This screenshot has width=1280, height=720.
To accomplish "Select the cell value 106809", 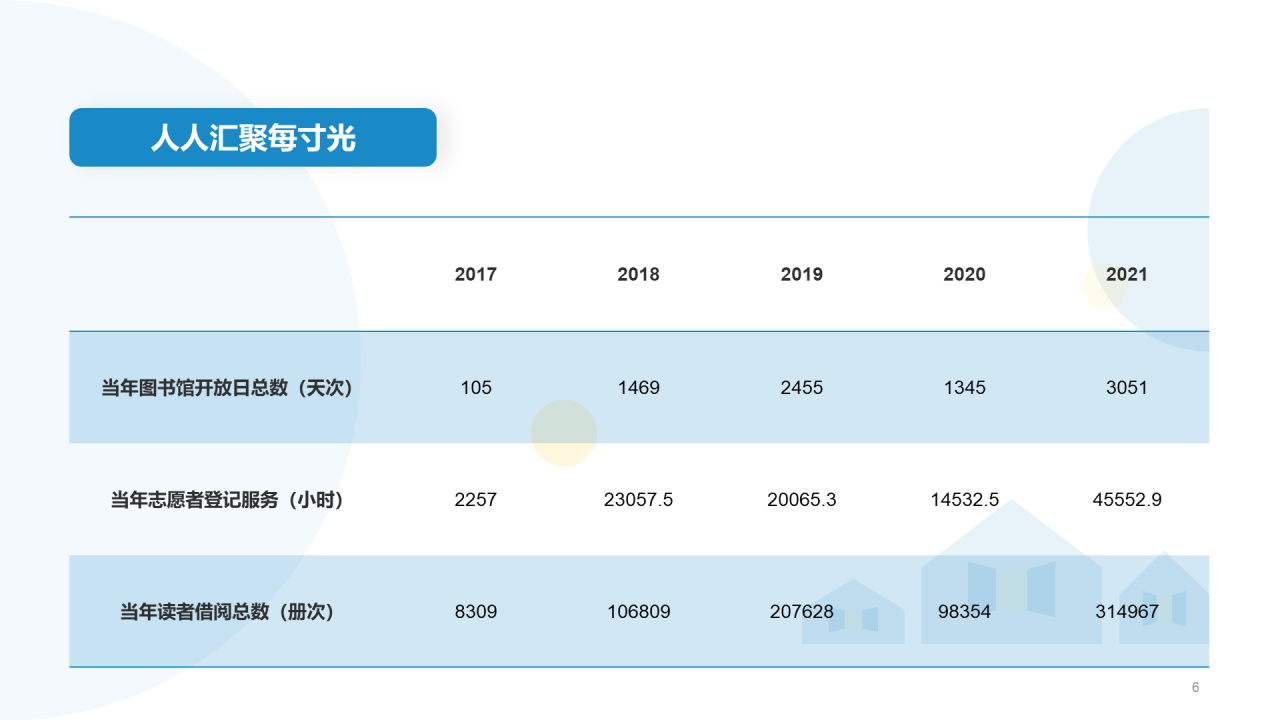I will click(639, 612).
